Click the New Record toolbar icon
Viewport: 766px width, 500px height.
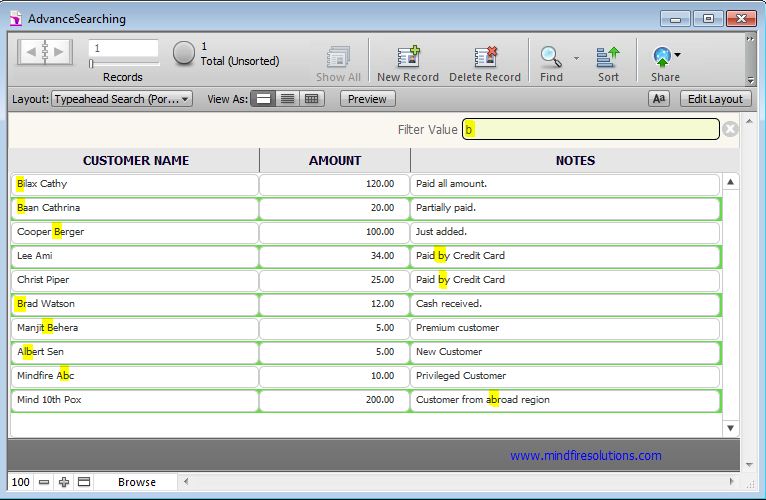(407, 57)
